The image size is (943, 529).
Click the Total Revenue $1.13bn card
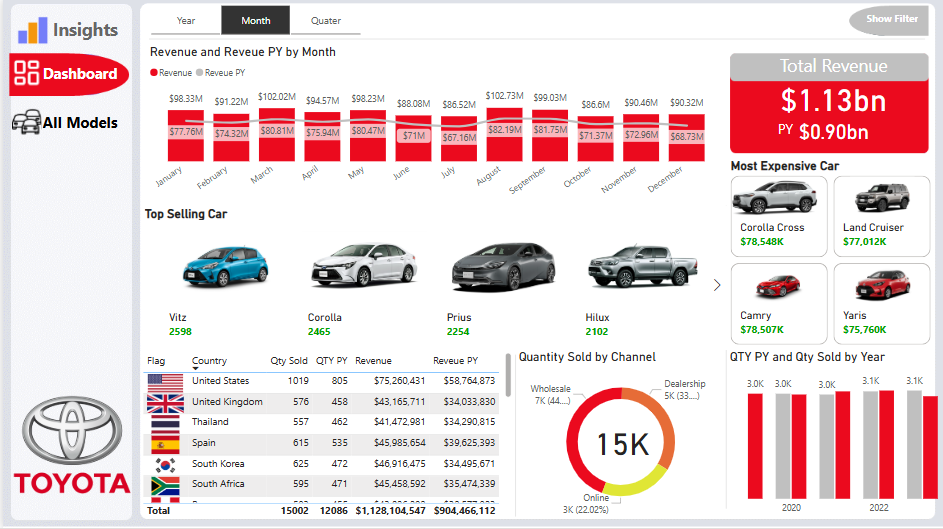tap(829, 103)
